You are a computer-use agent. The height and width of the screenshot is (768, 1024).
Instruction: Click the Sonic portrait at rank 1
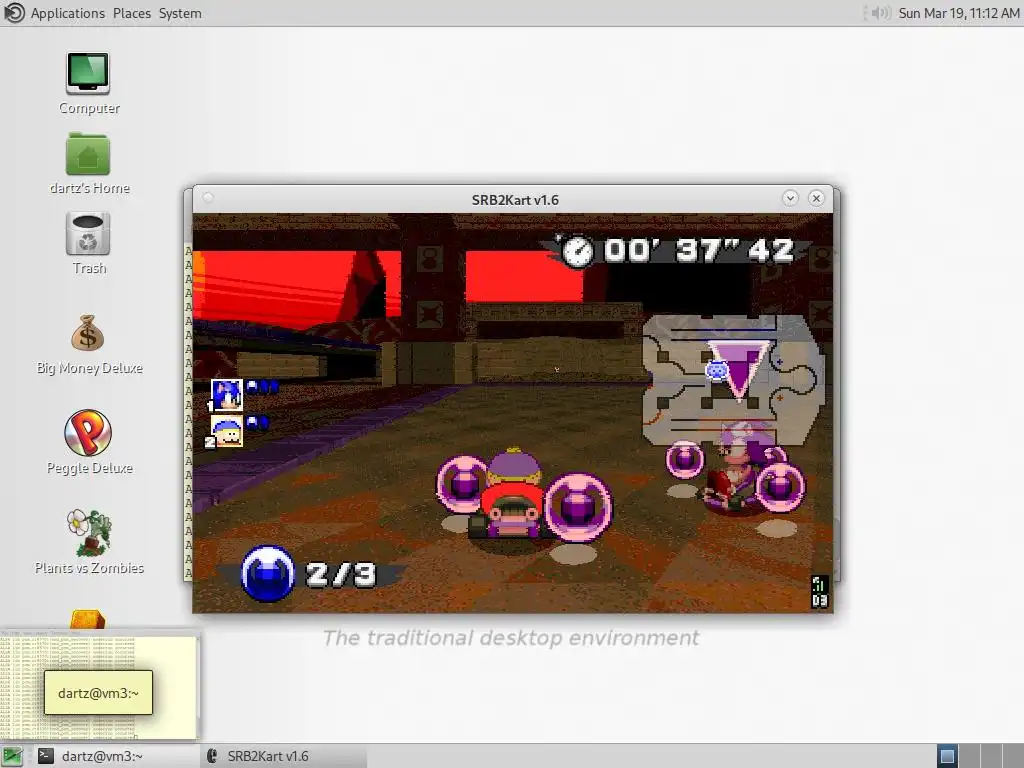(227, 395)
